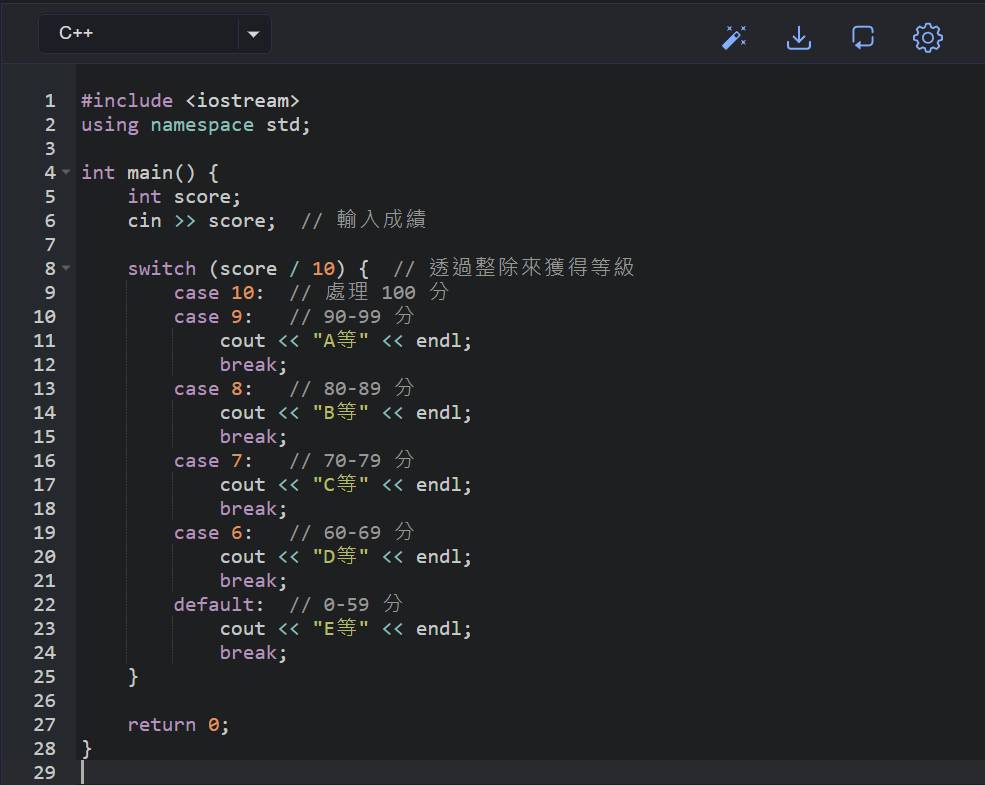This screenshot has height=785, width=985.
Task: Click the cout line printing "E等"
Action: tap(346, 629)
